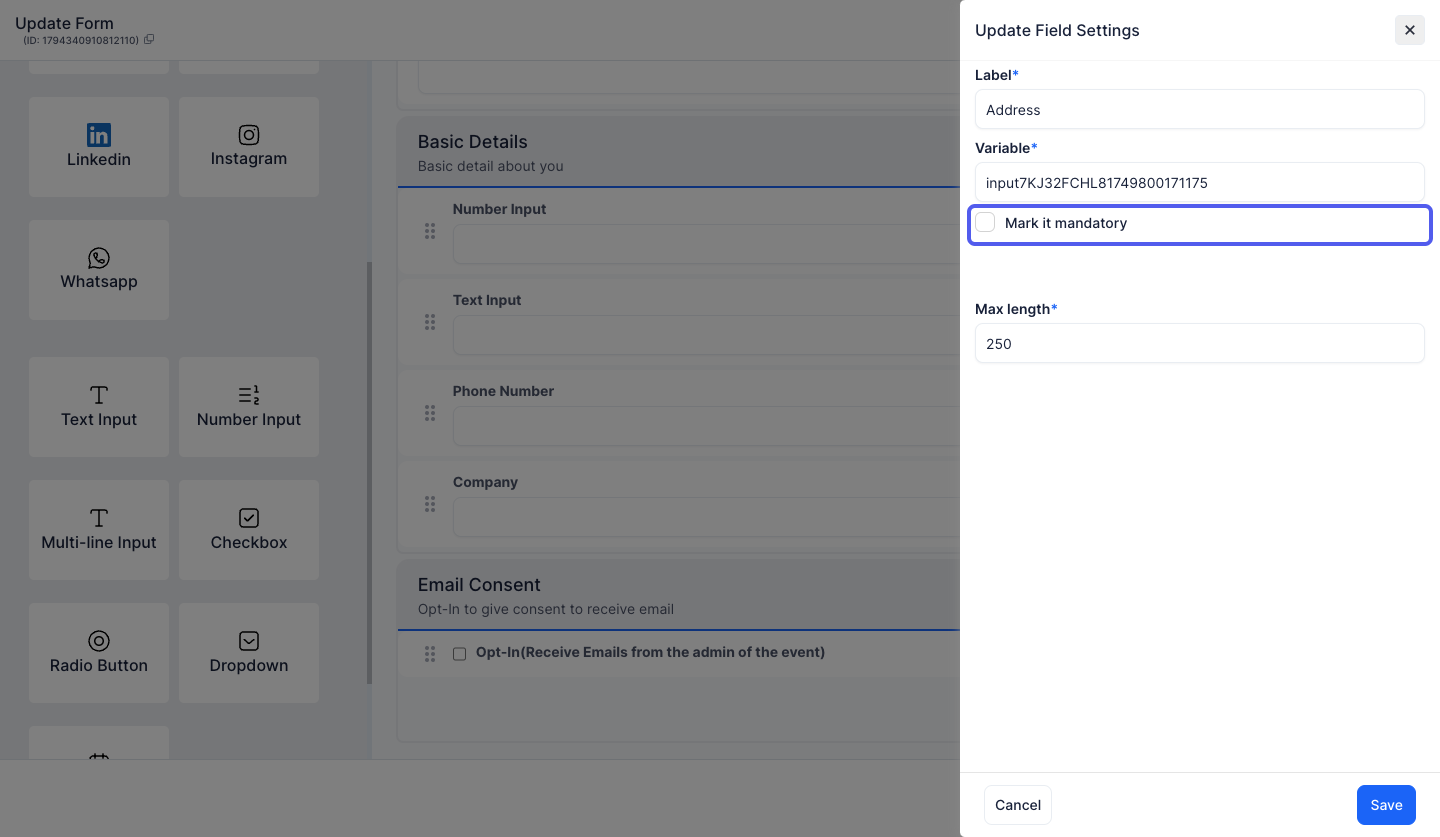Tick the Mark it mandatory checkbox

(x=985, y=222)
